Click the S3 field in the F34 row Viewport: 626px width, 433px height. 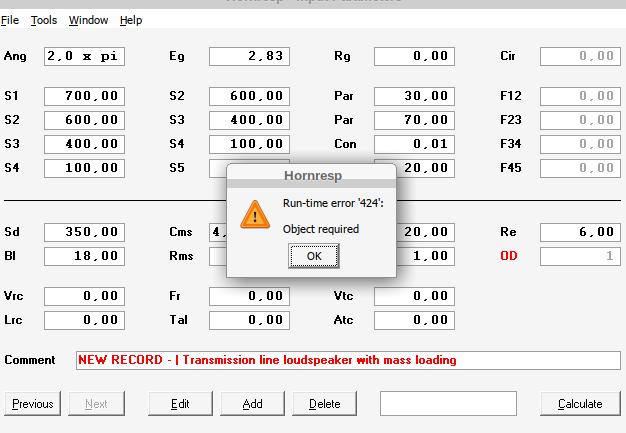tap(84, 144)
